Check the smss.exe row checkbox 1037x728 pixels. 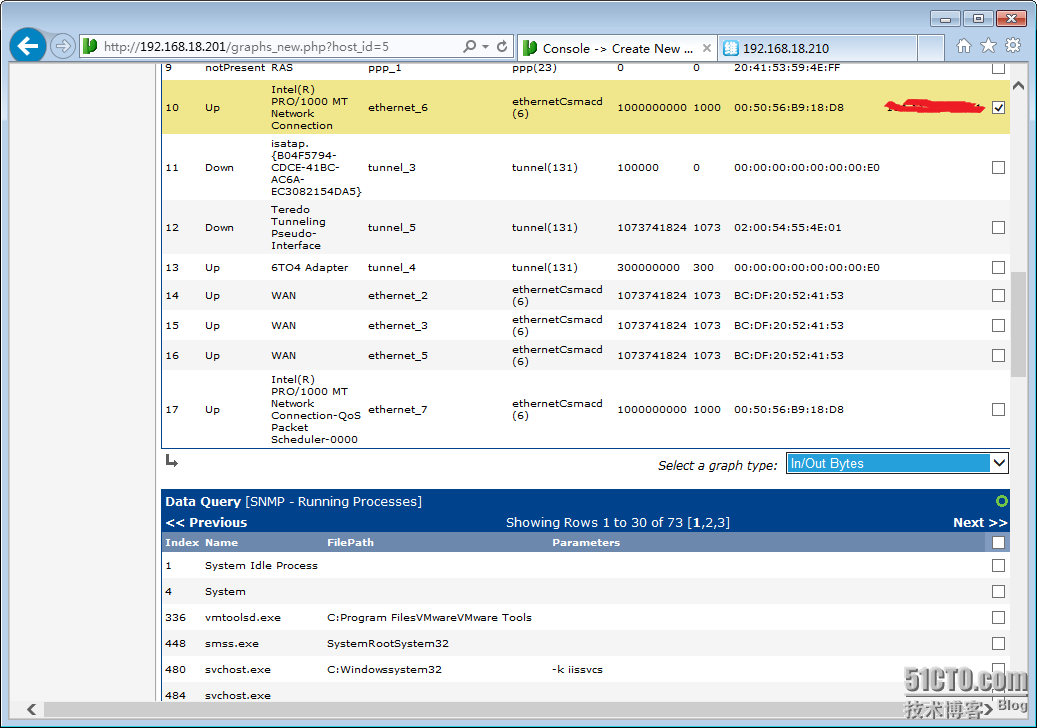click(x=999, y=643)
